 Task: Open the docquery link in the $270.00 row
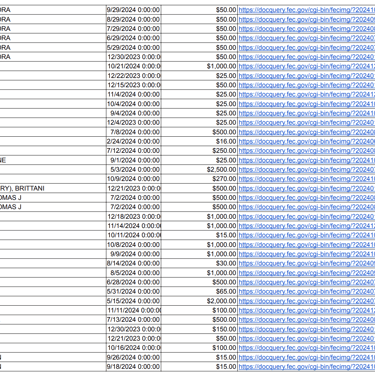[307, 179]
